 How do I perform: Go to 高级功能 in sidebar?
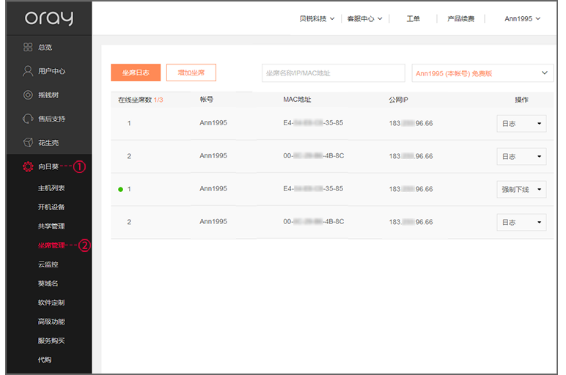[51, 322]
